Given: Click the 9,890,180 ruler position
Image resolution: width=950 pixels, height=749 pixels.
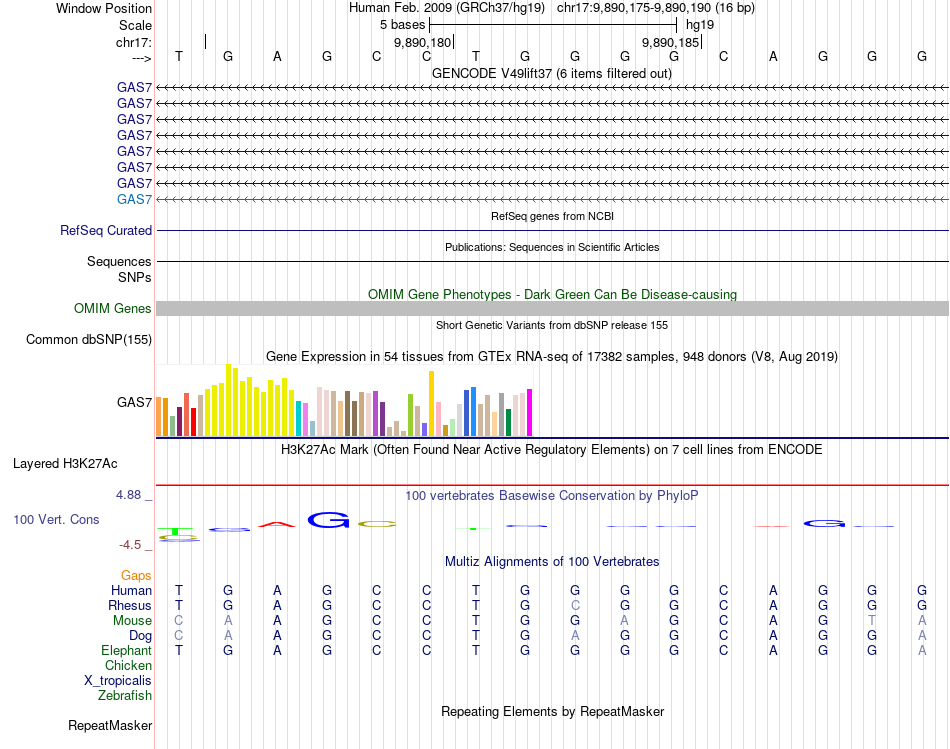Looking at the screenshot, I should 422,42.
